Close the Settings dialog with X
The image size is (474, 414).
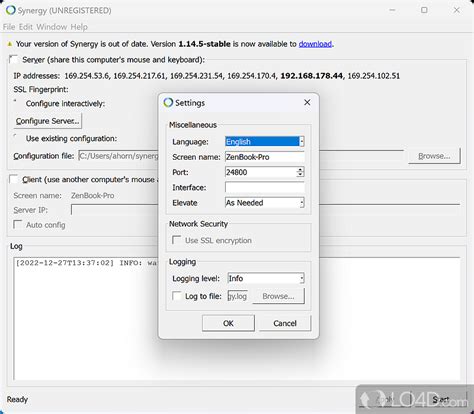point(307,103)
